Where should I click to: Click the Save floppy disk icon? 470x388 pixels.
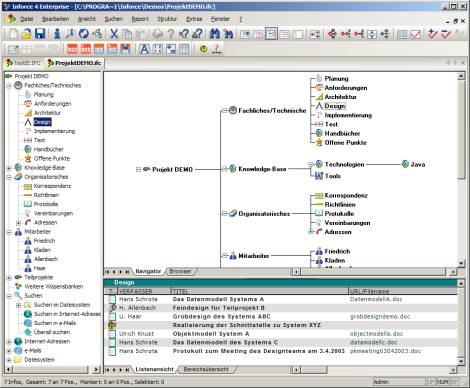tap(40, 34)
